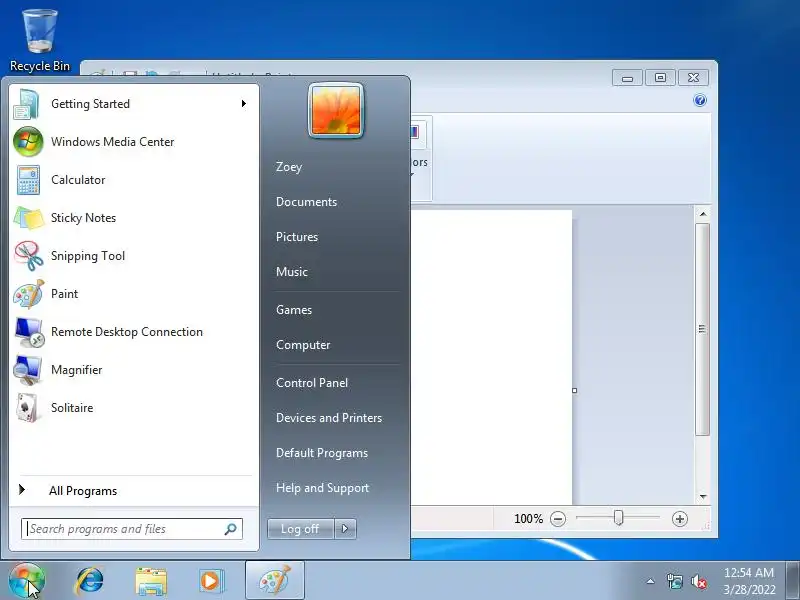The height and width of the screenshot is (600, 800).
Task: Open Remote Desktop Connection
Action: (x=134, y=332)
